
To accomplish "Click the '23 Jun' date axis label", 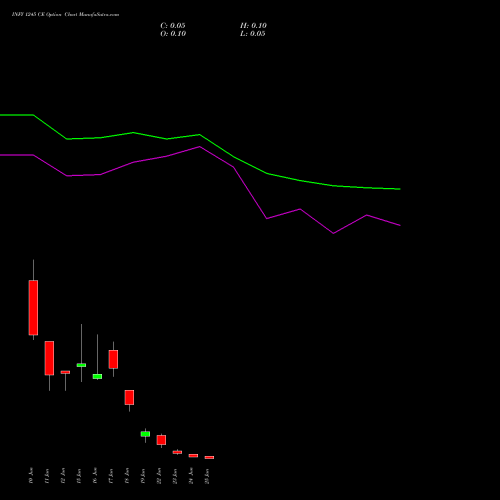I will tap(175, 476).
